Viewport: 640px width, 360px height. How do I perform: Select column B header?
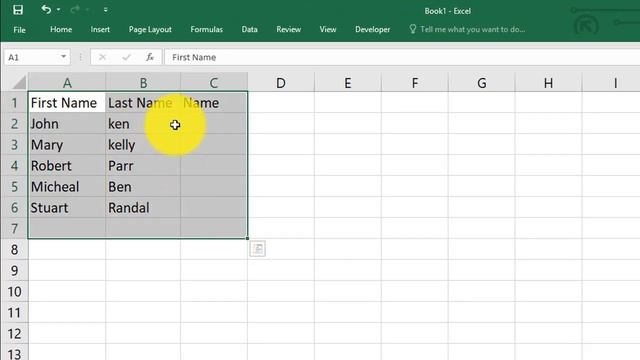click(143, 83)
